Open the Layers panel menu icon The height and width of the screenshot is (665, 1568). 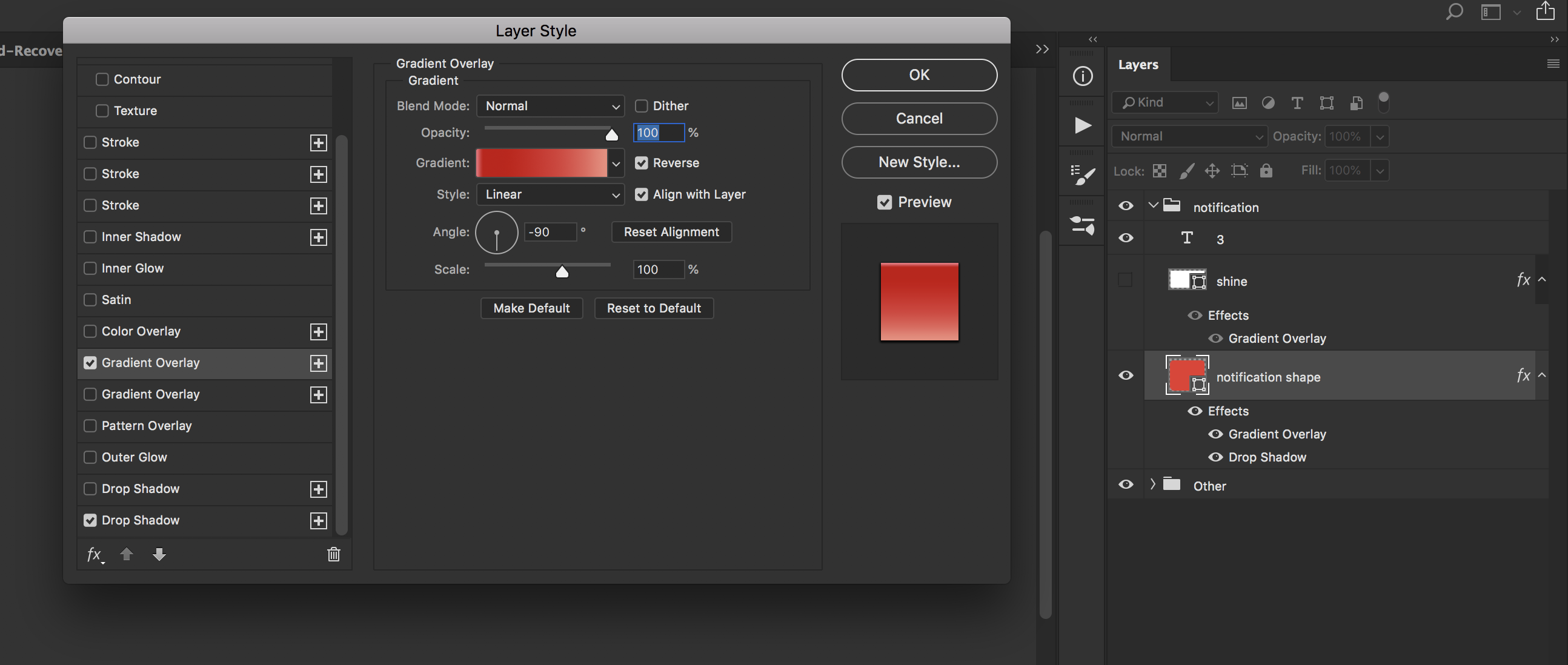click(x=1553, y=64)
